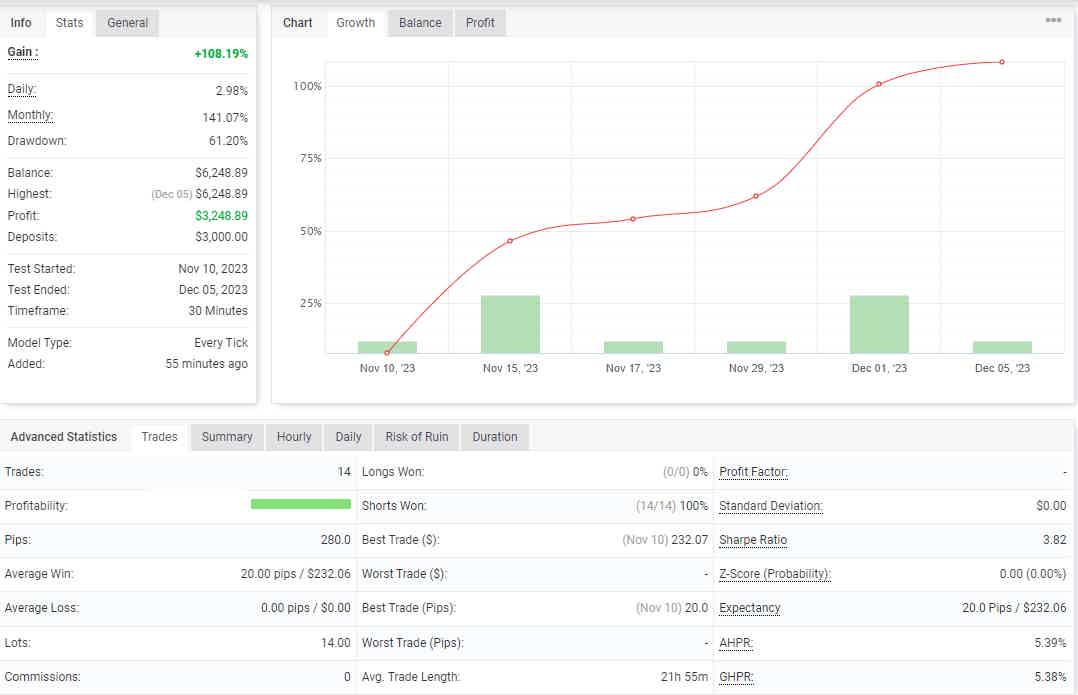Image resolution: width=1078 pixels, height=695 pixels.
Task: Open the General tab
Action: [126, 22]
